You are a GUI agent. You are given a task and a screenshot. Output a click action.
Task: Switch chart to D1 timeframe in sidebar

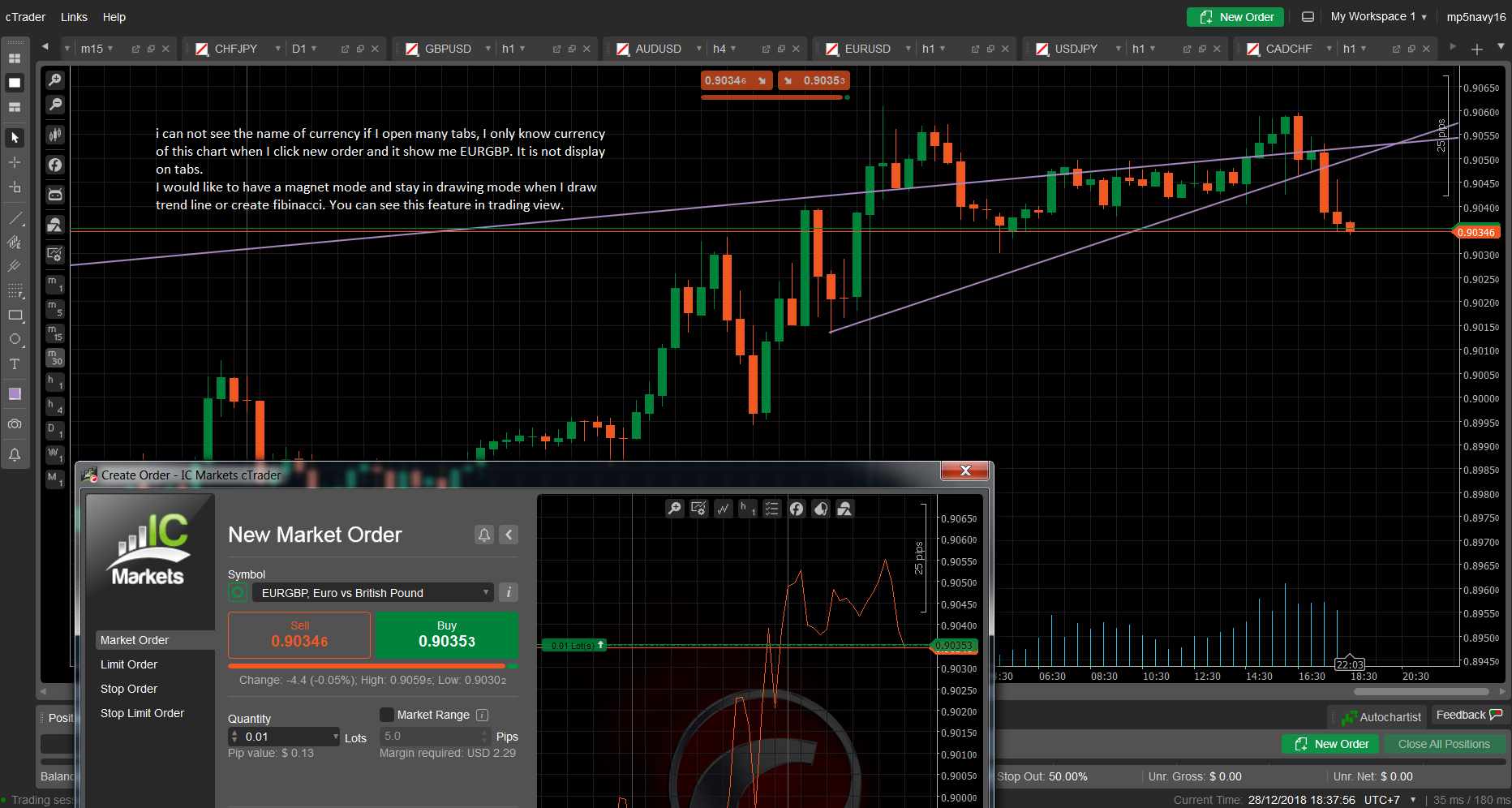click(54, 431)
